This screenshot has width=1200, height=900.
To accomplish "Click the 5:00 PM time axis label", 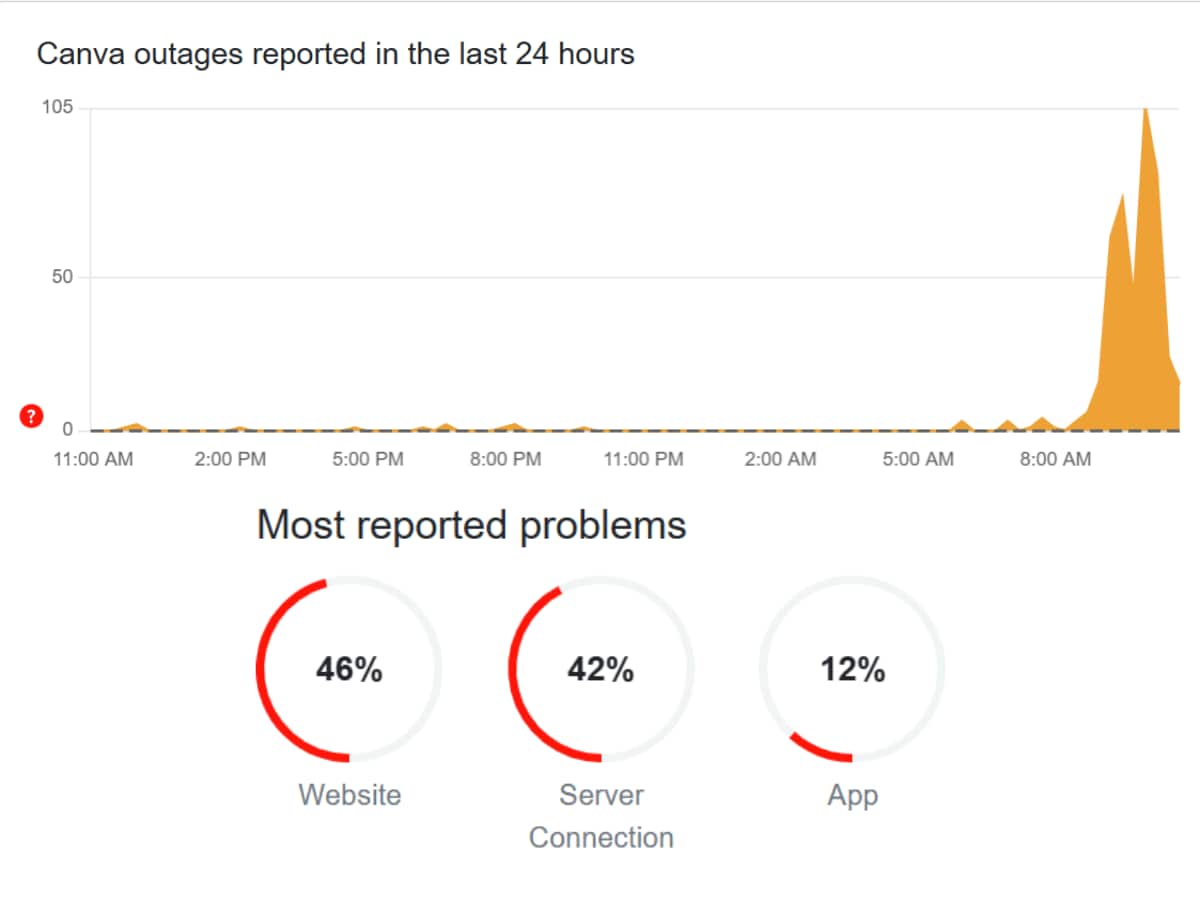I will (x=368, y=459).
